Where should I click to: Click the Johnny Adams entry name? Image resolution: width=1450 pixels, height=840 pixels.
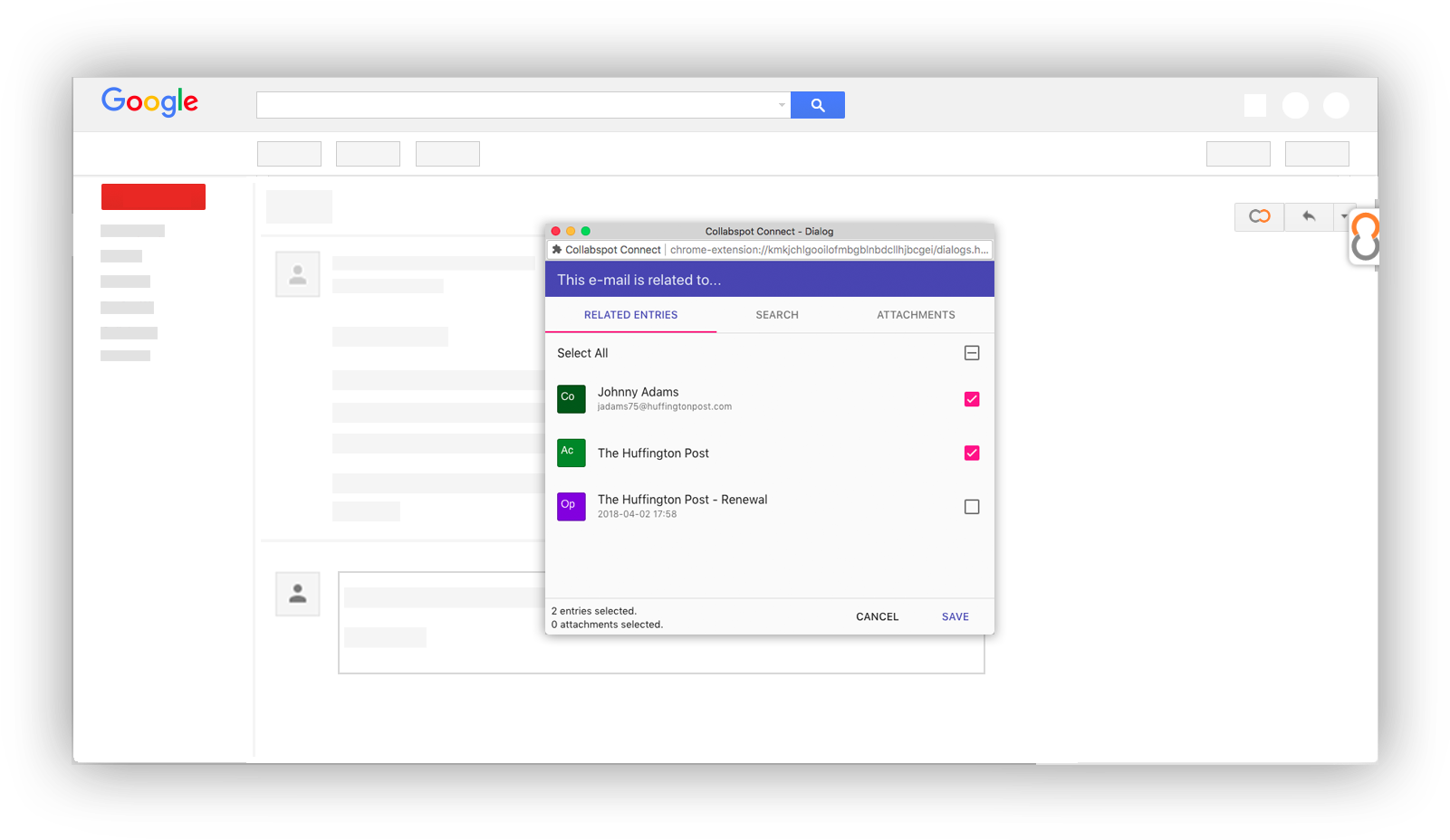click(638, 392)
